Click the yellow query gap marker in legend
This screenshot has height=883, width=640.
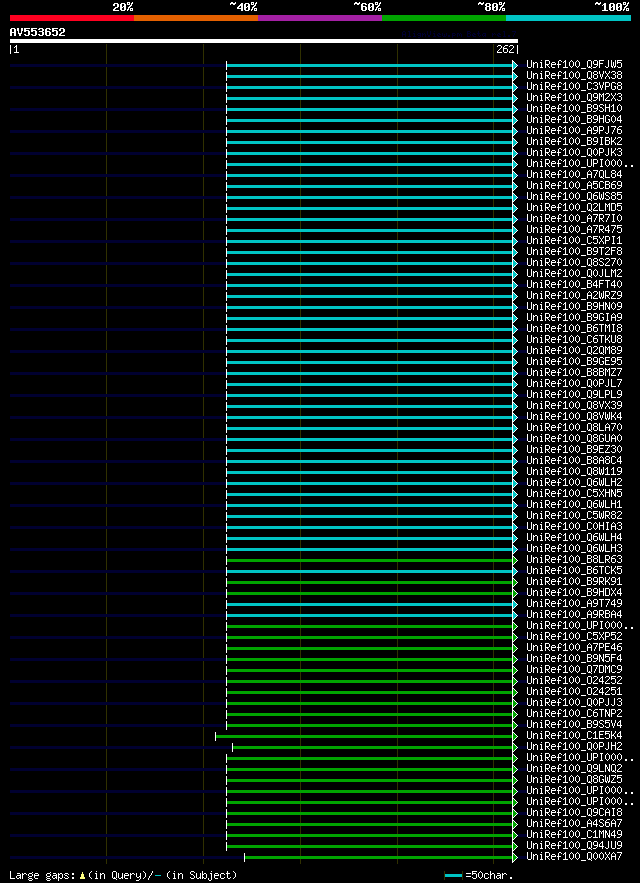point(82,876)
